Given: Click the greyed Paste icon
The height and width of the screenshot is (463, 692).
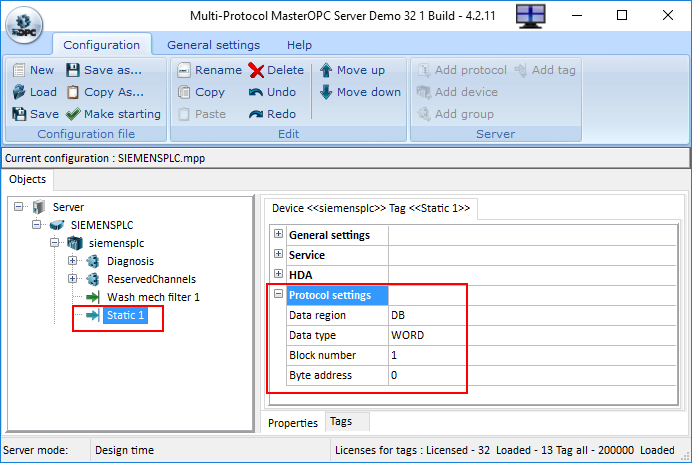Looking at the screenshot, I should [184, 114].
